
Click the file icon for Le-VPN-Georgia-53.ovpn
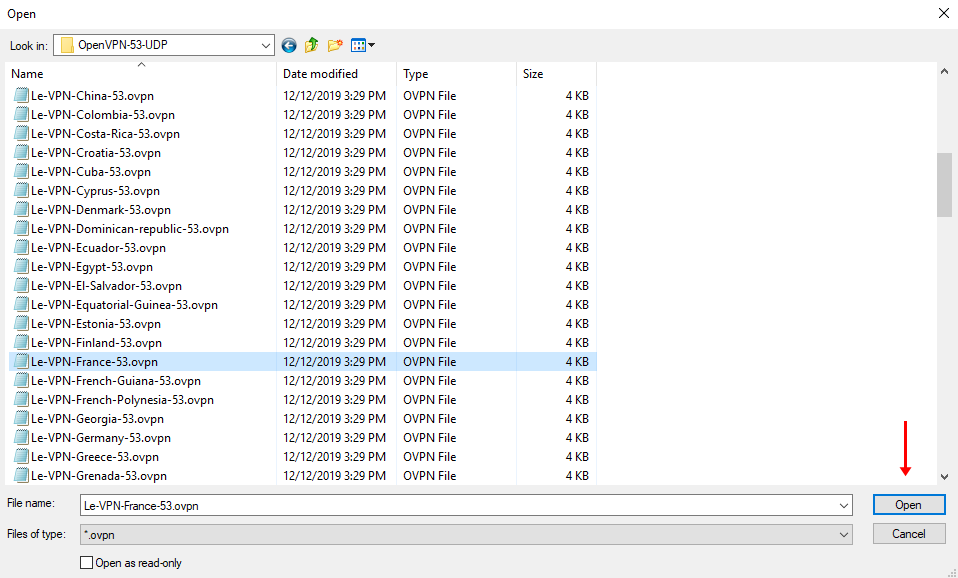coord(21,419)
